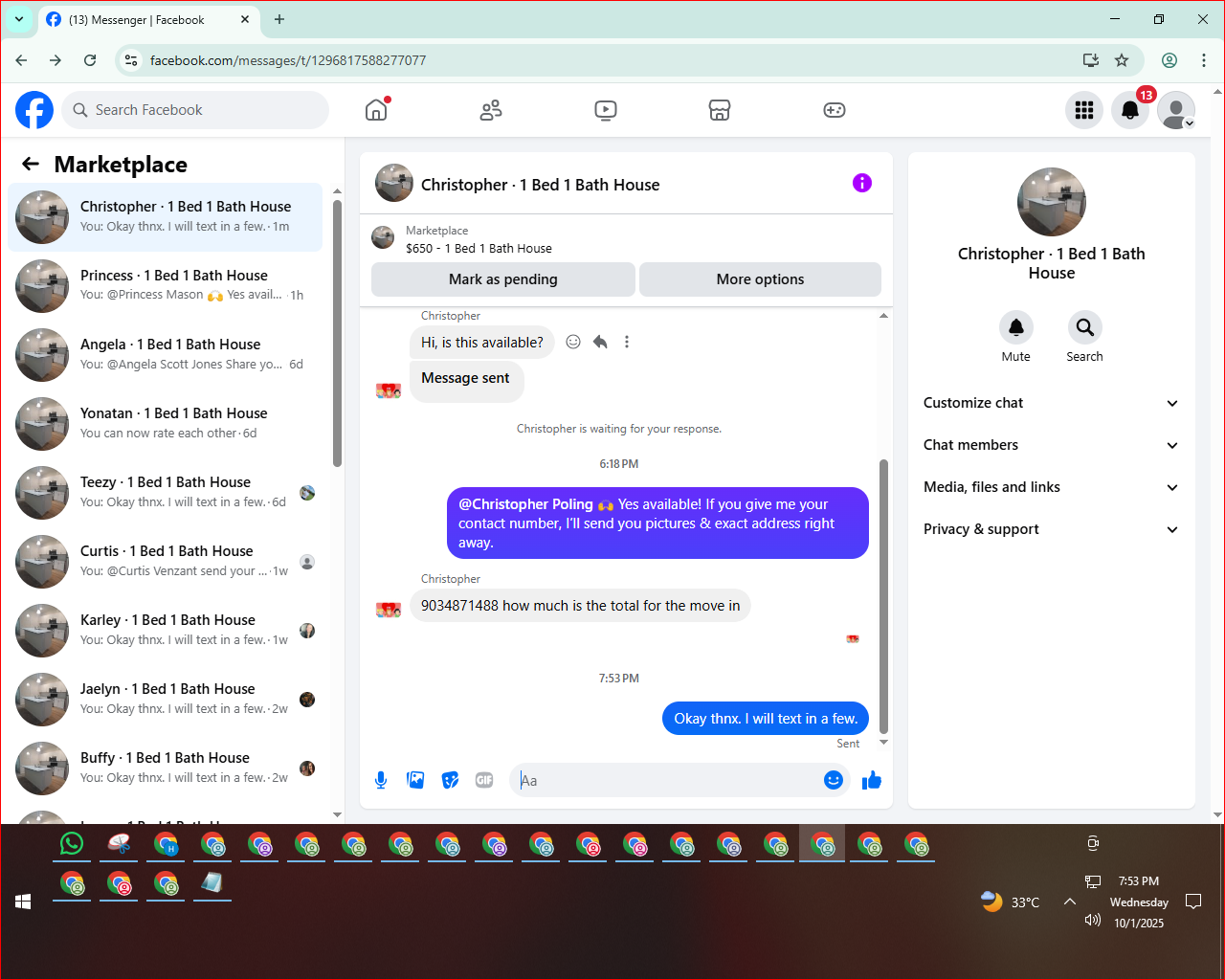Open the Gaming controller icon

point(835,110)
